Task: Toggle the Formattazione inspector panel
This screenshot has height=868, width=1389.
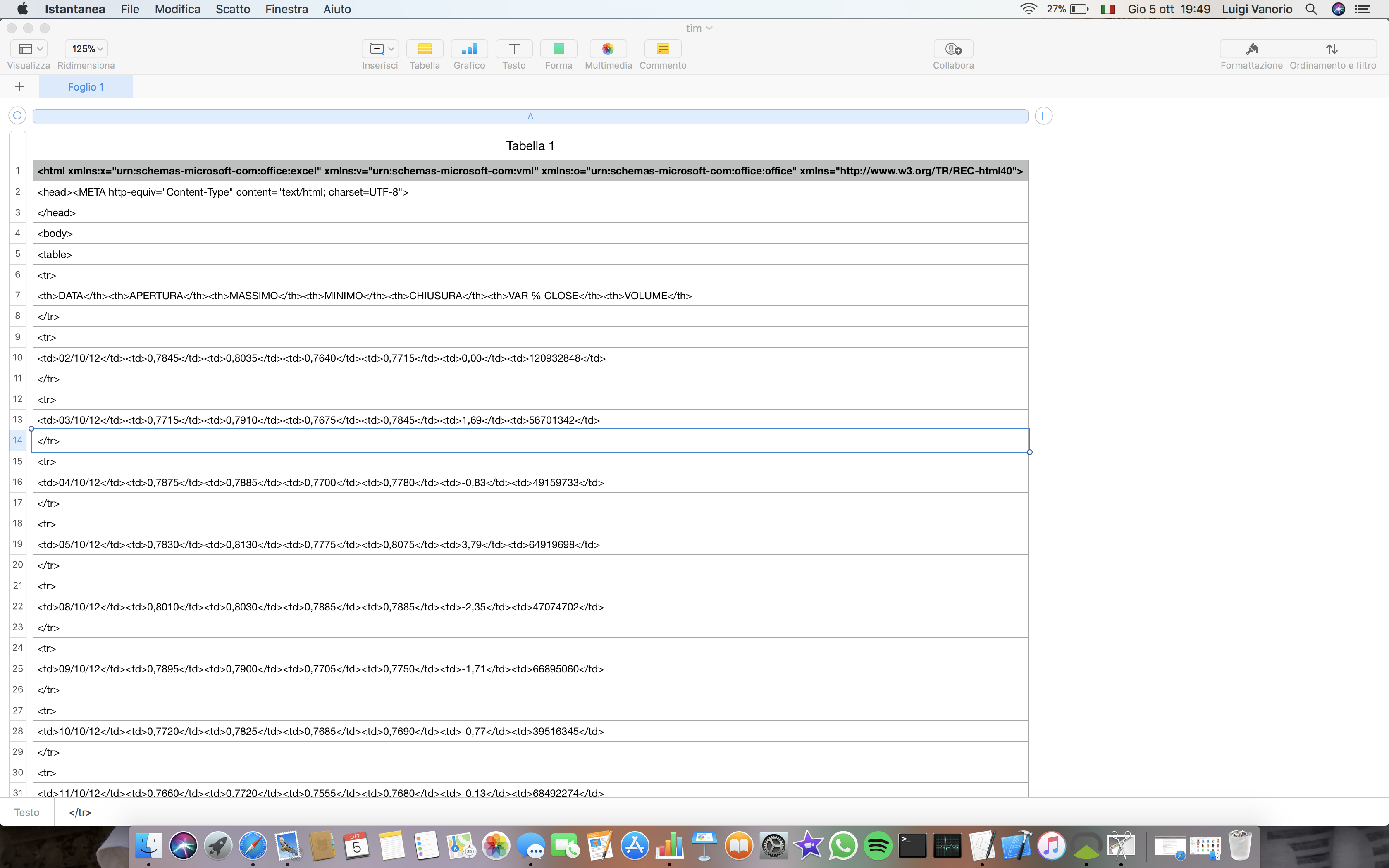Action: coord(1252,49)
